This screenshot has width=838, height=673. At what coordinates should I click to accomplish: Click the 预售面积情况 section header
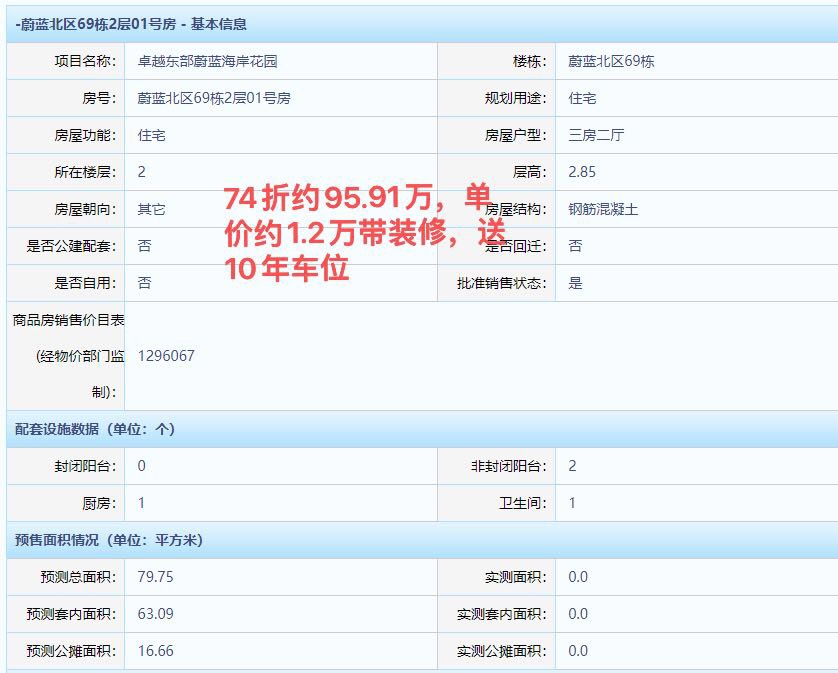point(109,540)
